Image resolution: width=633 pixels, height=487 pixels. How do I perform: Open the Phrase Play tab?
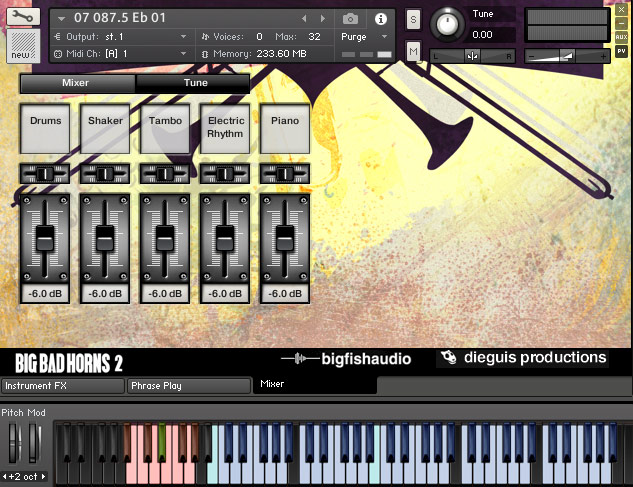[x=189, y=386]
